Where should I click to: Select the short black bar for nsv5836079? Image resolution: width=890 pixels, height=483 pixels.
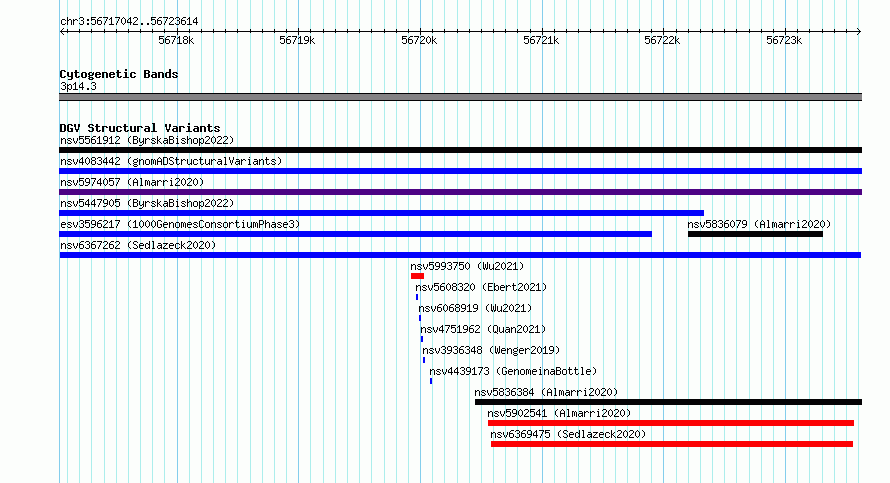(x=755, y=234)
